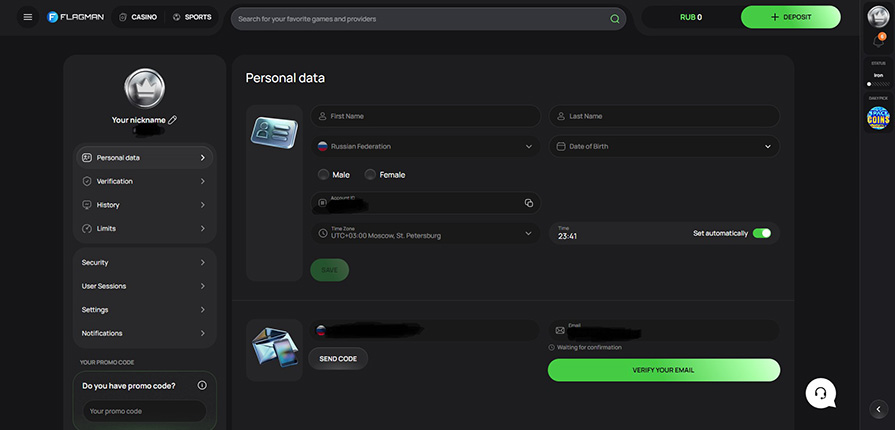The height and width of the screenshot is (430, 895).
Task: Click the First Name input field
Action: coord(426,116)
